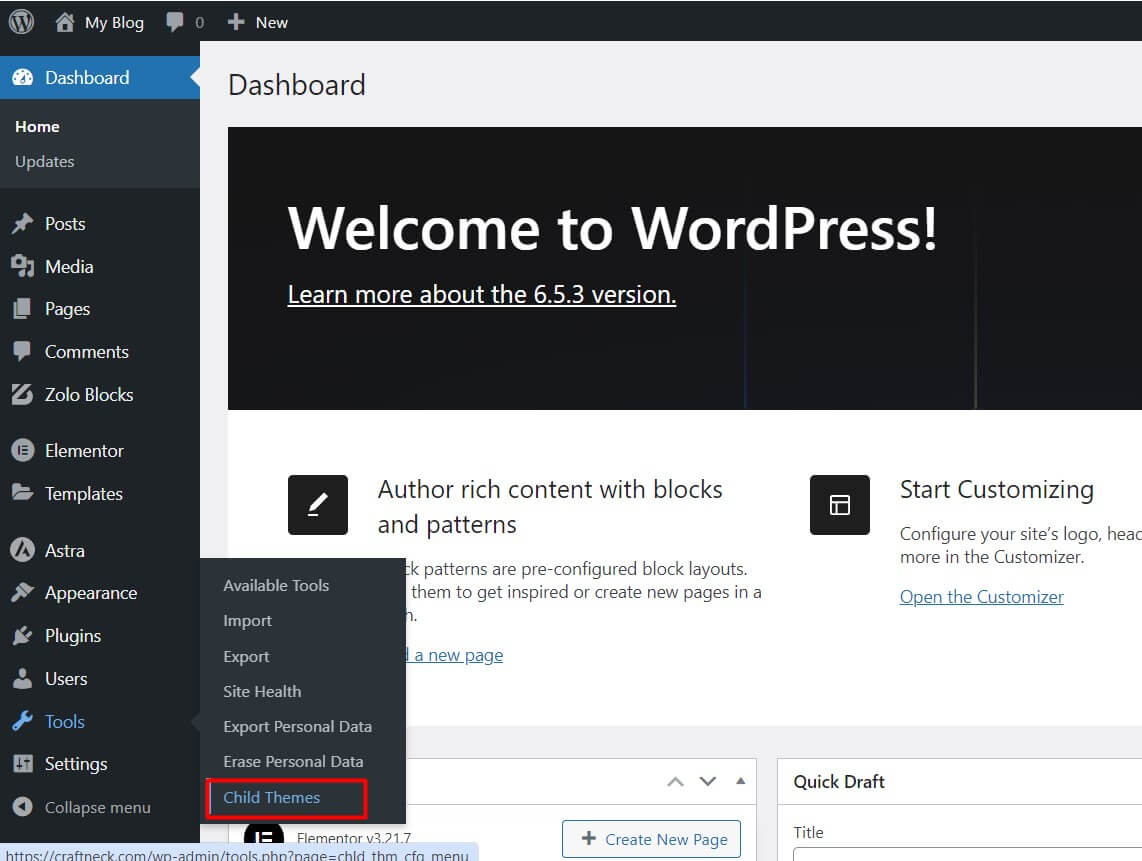
Task: Click the 'a new page' link
Action: 459,655
